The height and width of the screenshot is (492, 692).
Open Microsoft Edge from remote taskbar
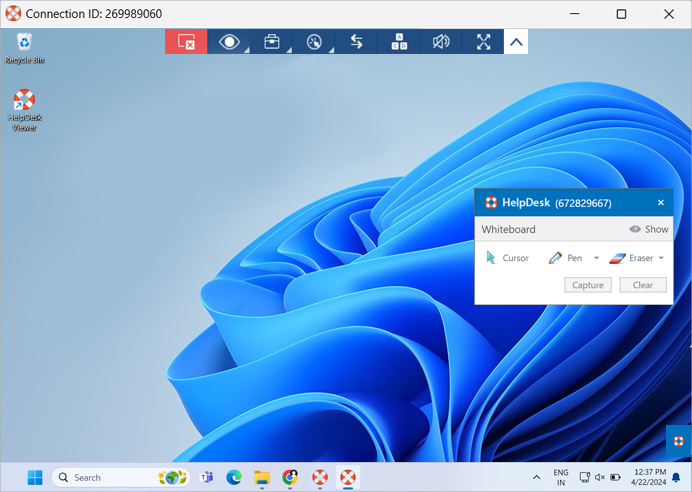pyautogui.click(x=234, y=477)
